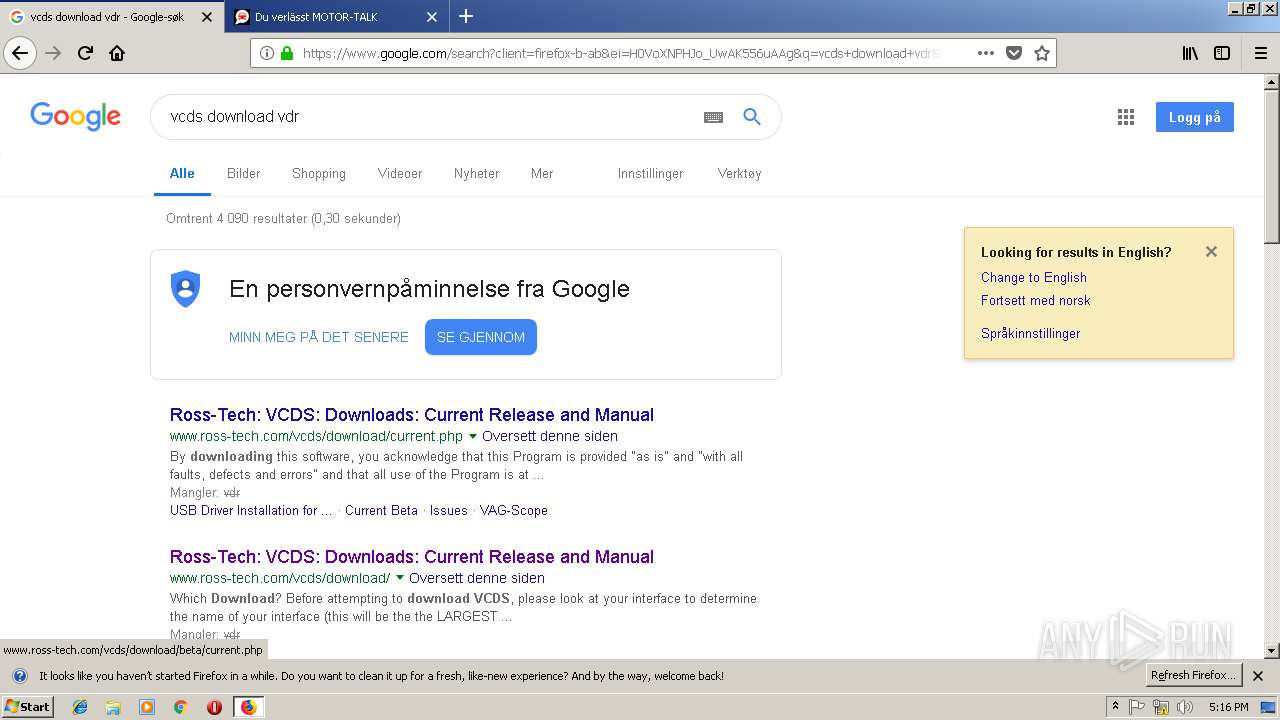Open Verktøy search tools

[x=739, y=173]
